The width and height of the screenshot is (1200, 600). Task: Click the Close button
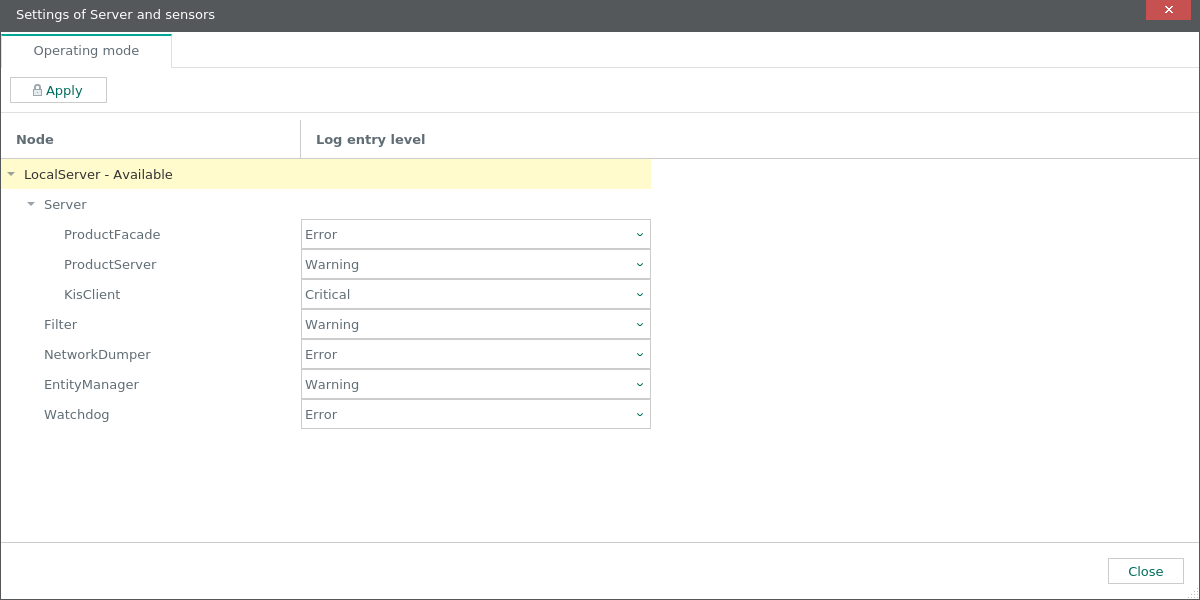1145,571
